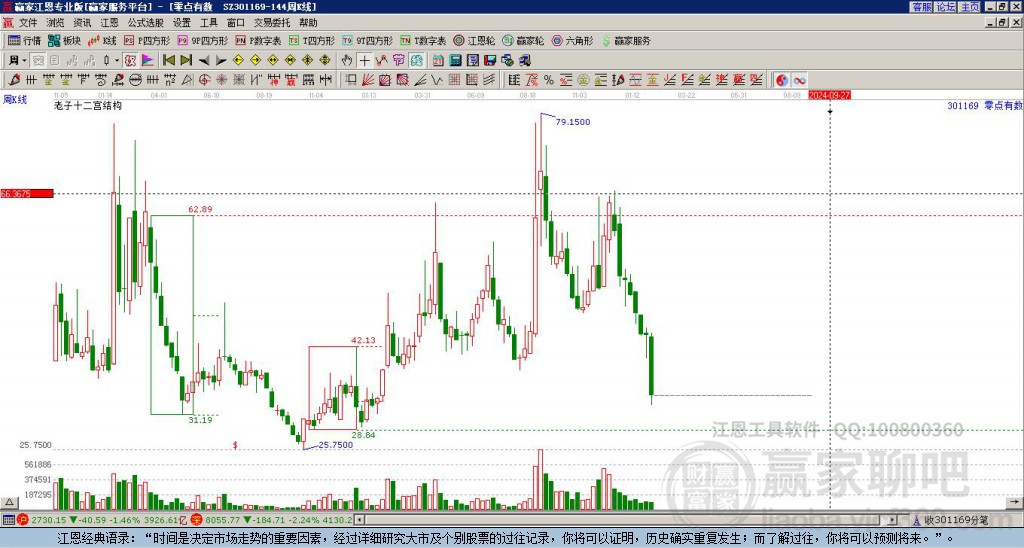Jump to last bar green arrow
Image resolution: width=1024 pixels, height=548 pixels.
185,61
